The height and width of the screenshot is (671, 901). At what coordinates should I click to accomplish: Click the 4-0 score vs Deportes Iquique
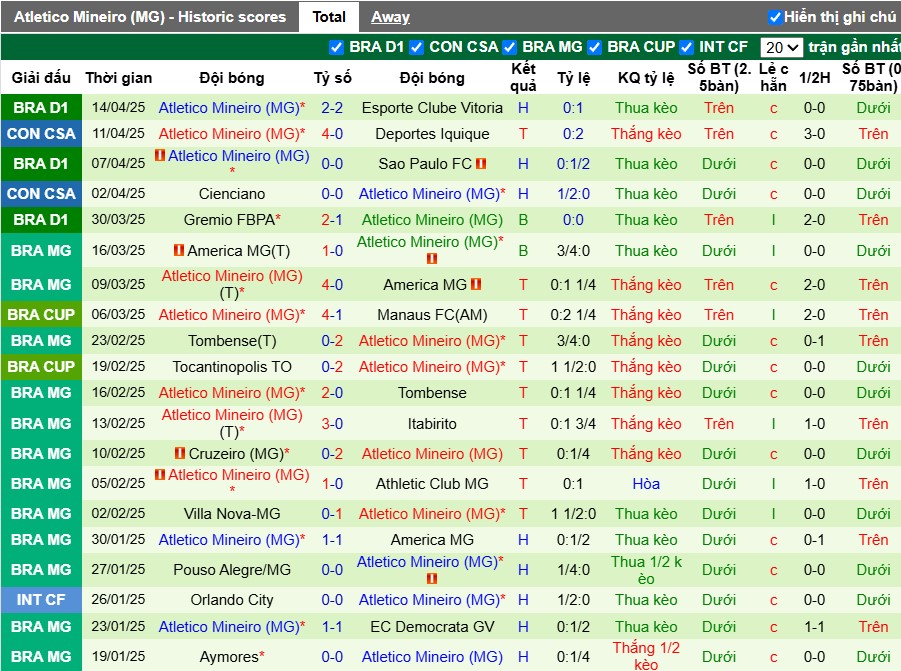(x=332, y=134)
